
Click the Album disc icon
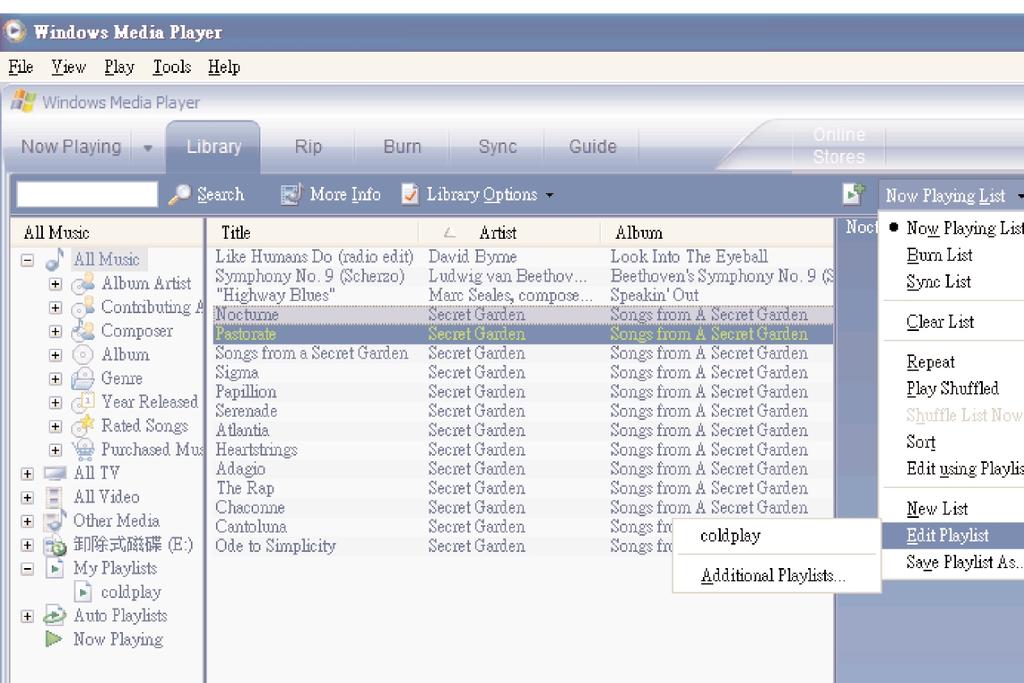tap(83, 355)
